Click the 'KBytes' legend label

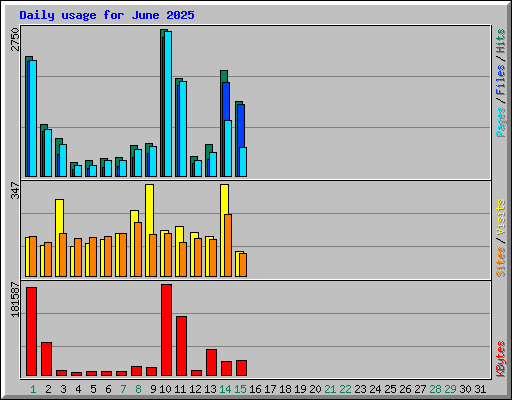(x=500, y=359)
